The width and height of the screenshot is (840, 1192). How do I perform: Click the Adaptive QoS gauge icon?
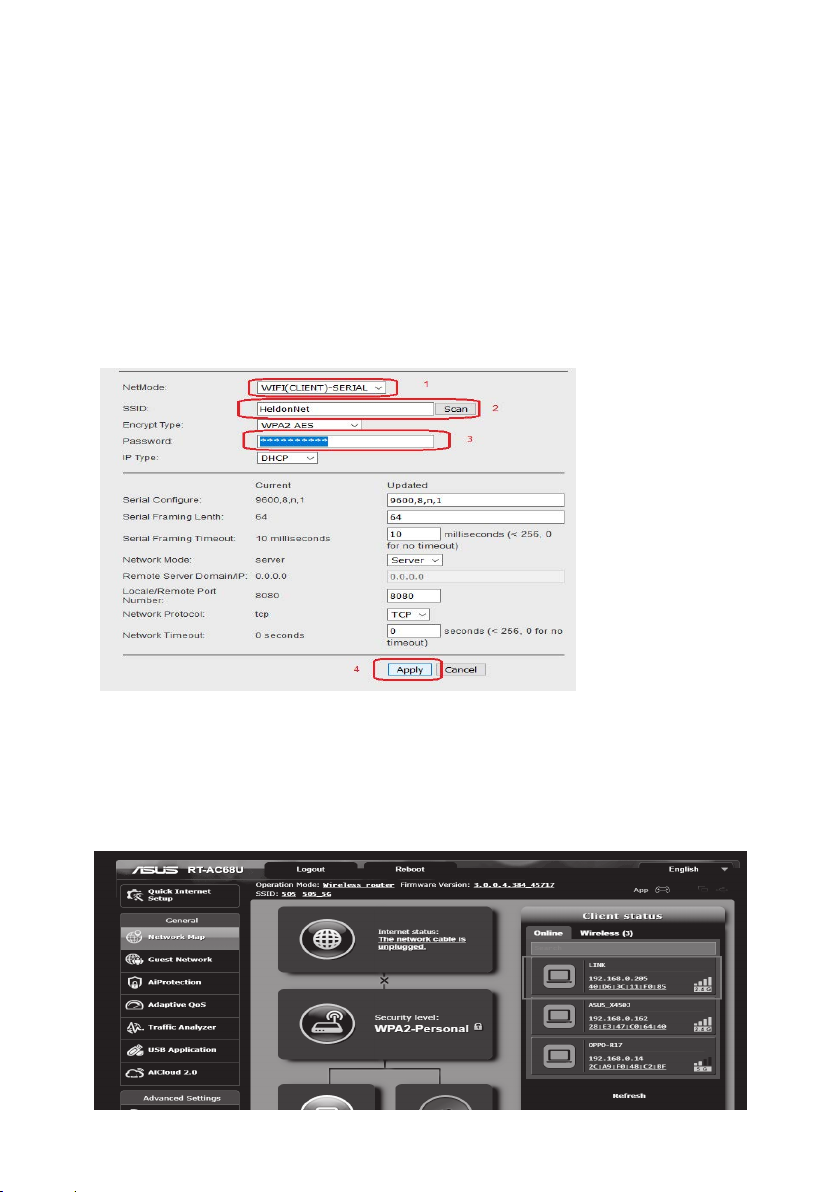135,1005
